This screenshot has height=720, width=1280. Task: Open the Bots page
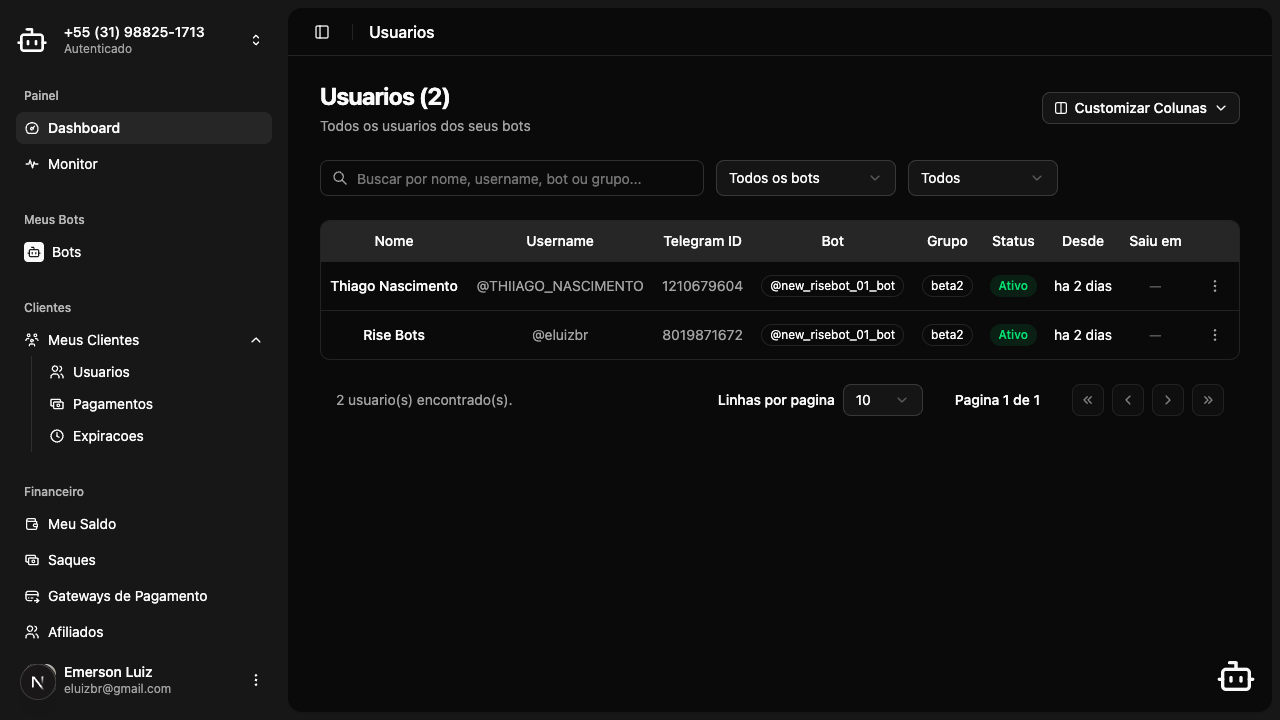[144, 252]
